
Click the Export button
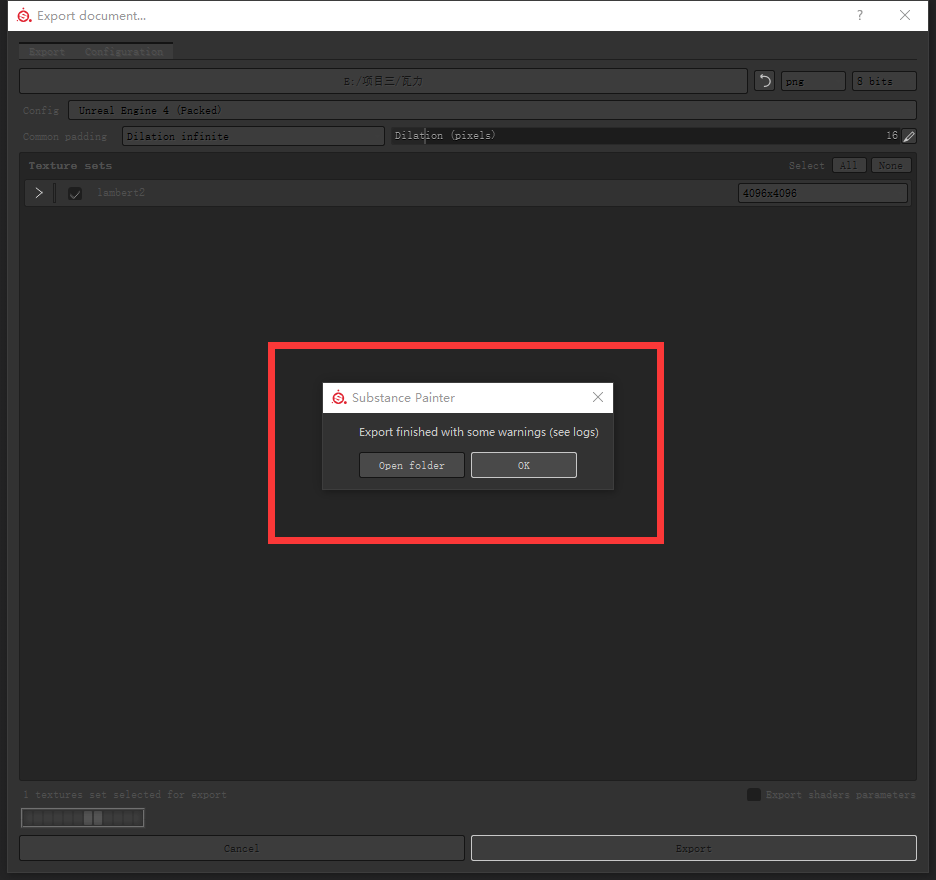point(694,848)
